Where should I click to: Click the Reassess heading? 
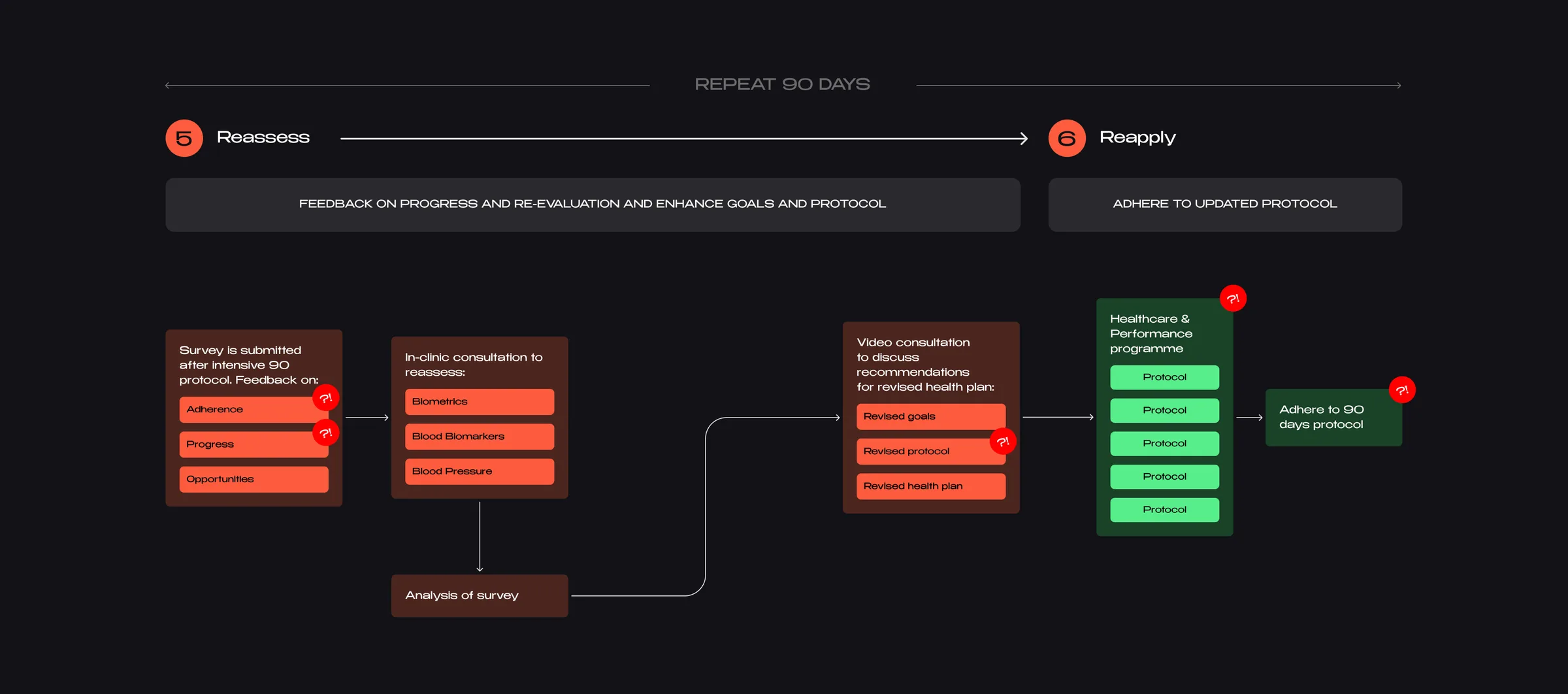coord(263,137)
